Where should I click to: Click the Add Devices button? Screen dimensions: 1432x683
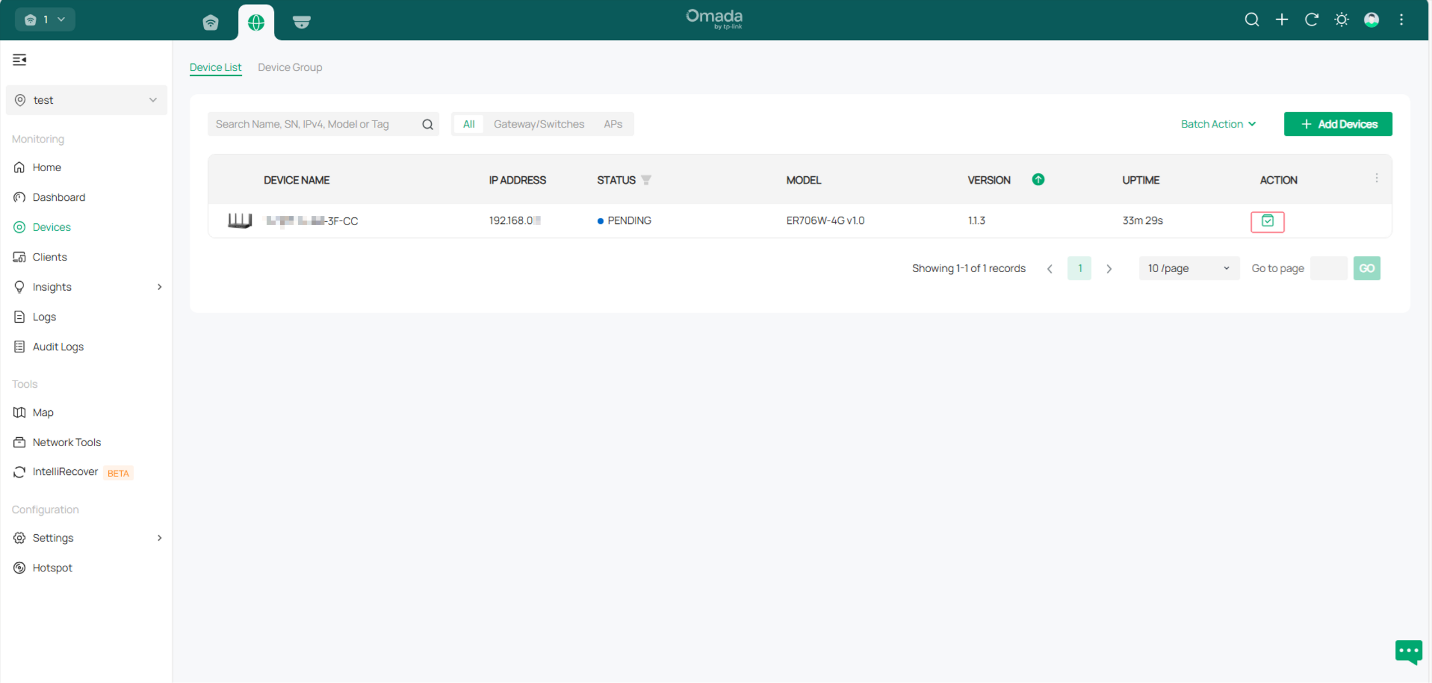[1337, 124]
